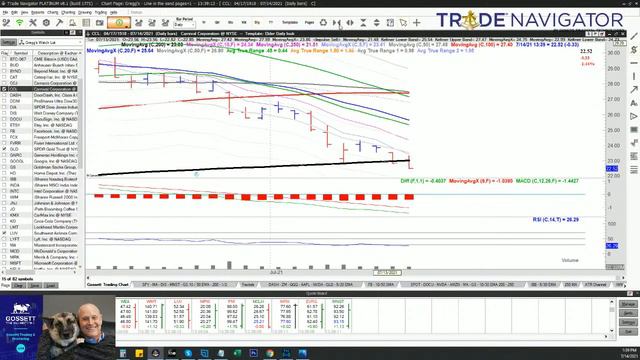Viewport: 640px width, 360px height.
Task: Open the Edit menu
Action: 15,13
